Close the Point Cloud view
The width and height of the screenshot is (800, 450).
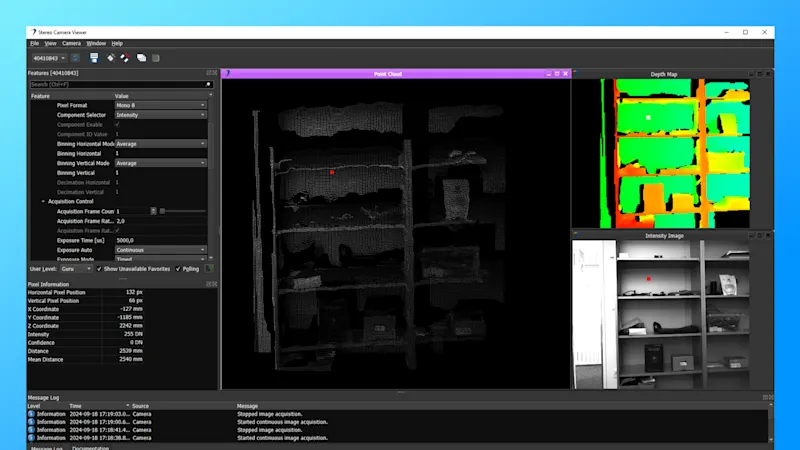565,74
